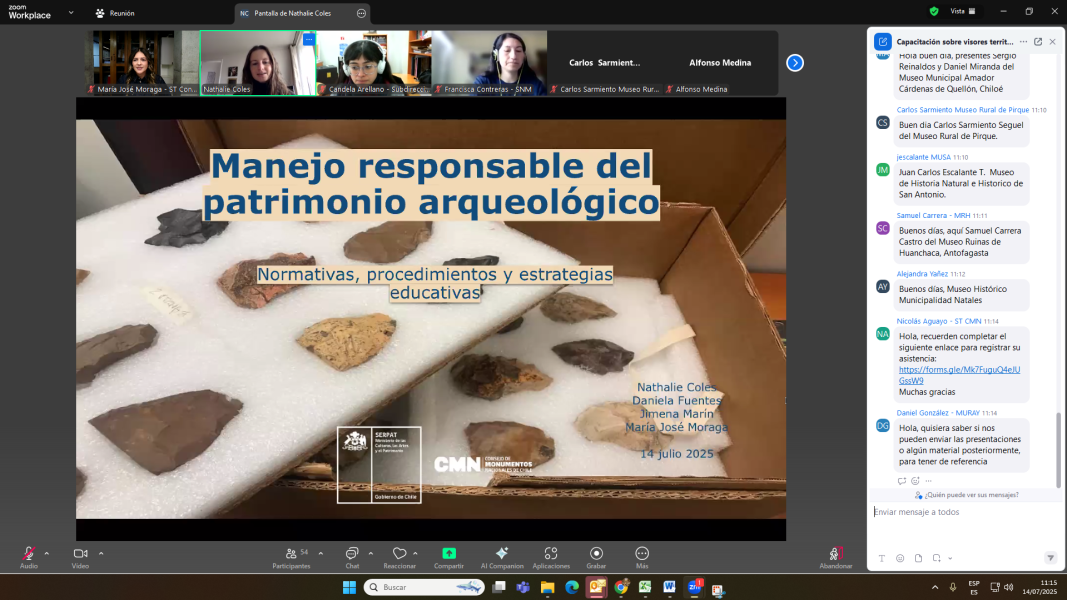The height and width of the screenshot is (600, 1067).
Task: Open the Vista layout dropdown
Action: [x=962, y=11]
